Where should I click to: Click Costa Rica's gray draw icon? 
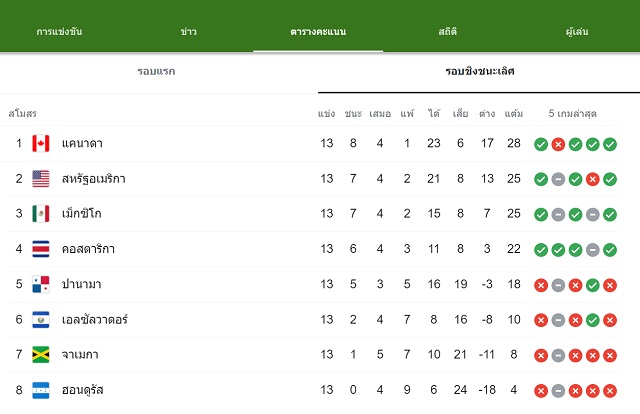(592, 250)
